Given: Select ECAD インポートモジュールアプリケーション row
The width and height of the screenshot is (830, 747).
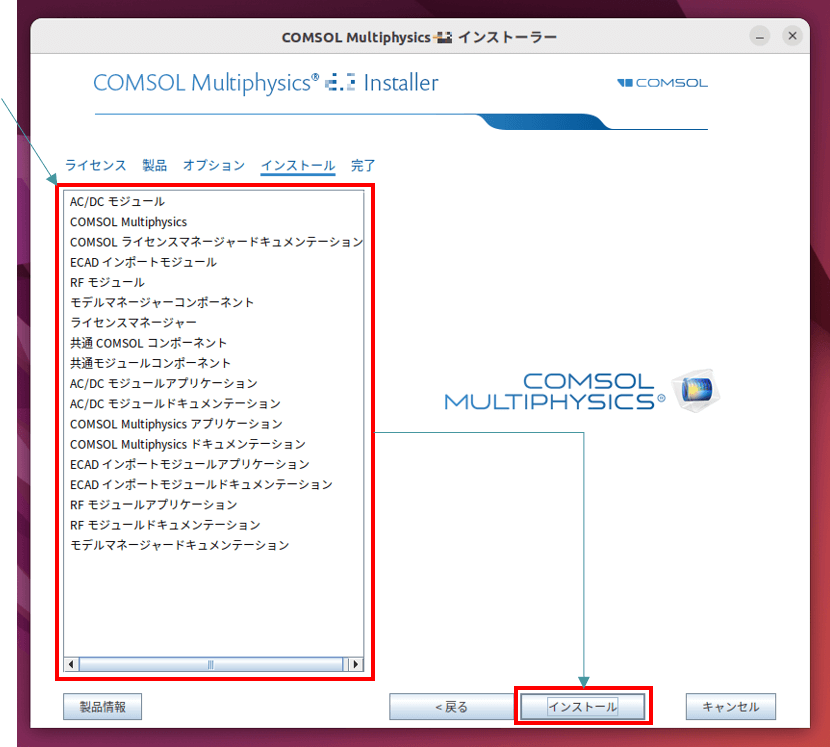Looking at the screenshot, I should (214, 464).
